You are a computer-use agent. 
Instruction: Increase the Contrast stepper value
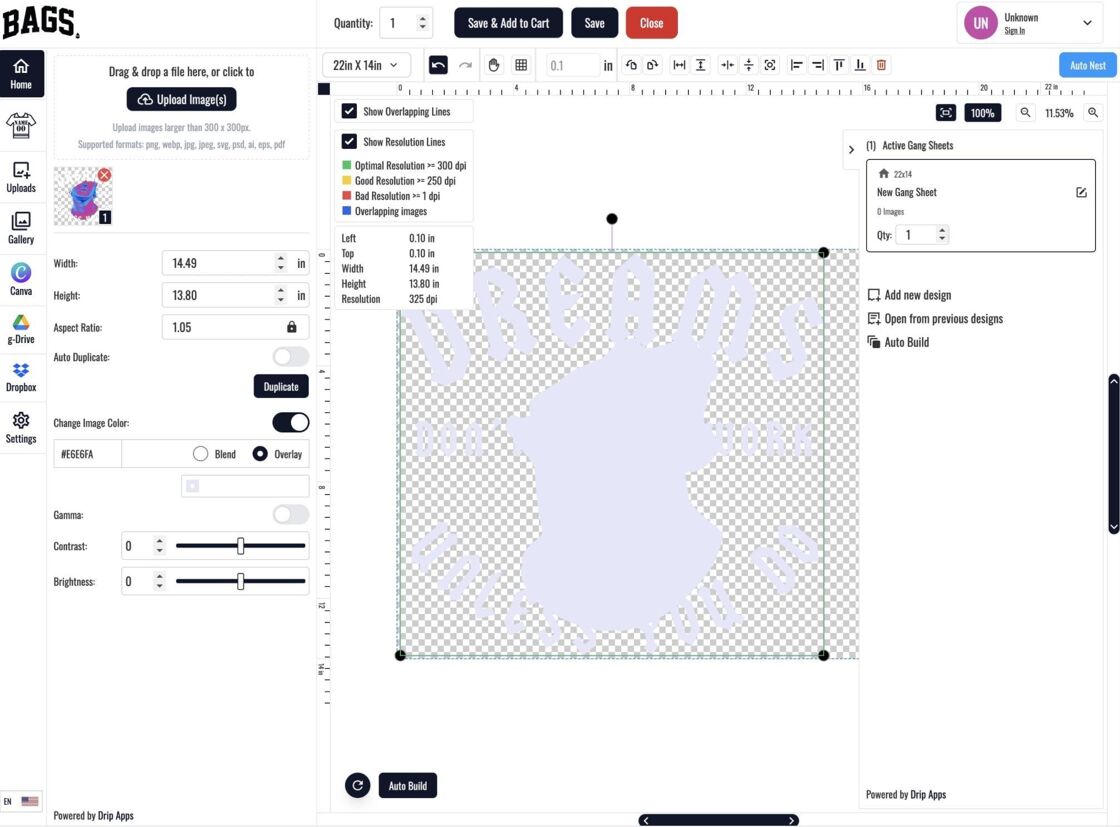click(x=159, y=541)
